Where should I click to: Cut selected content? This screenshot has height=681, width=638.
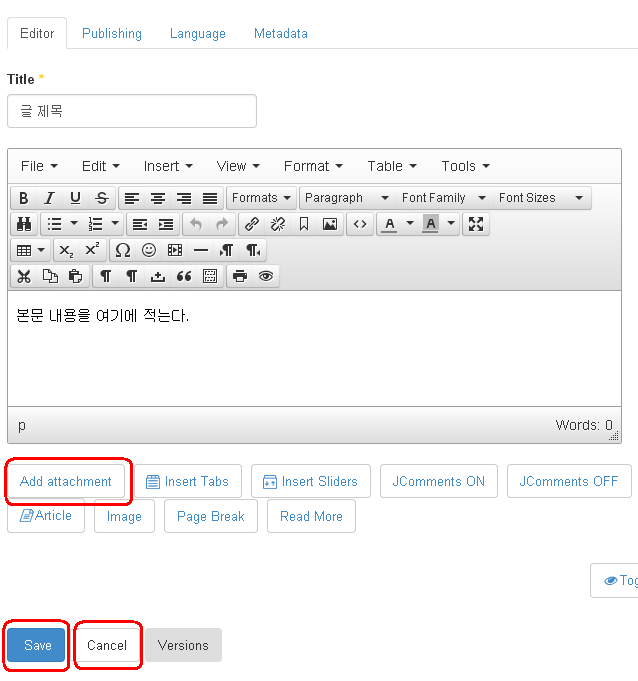pos(24,276)
